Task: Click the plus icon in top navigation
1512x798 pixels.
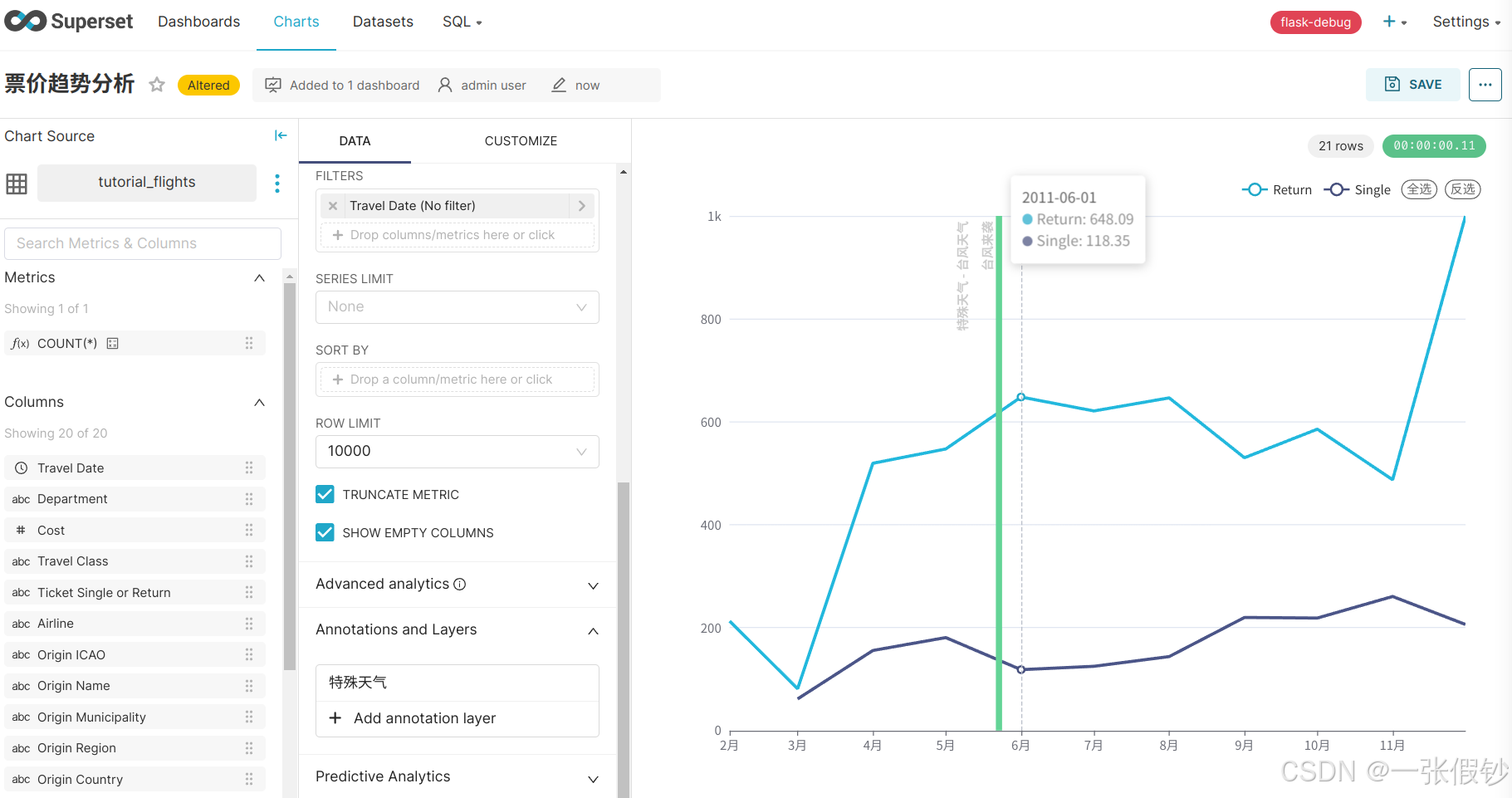Action: click(1389, 22)
